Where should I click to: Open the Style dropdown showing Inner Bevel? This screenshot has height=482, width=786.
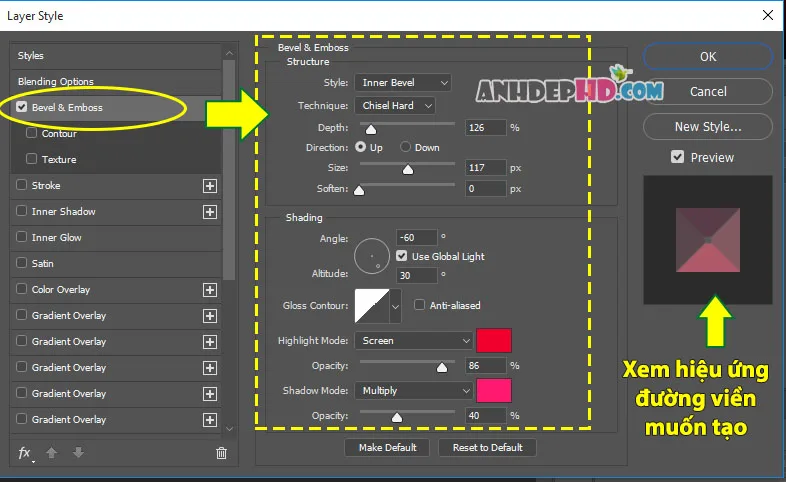pyautogui.click(x=403, y=83)
